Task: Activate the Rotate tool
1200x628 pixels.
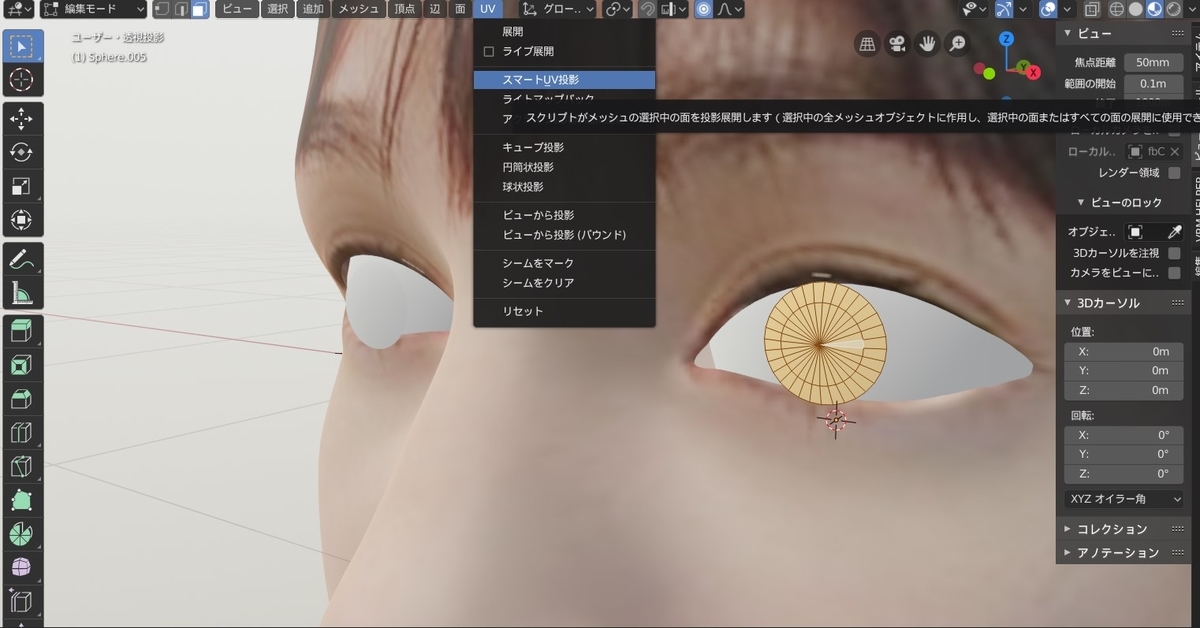Action: 22,152
